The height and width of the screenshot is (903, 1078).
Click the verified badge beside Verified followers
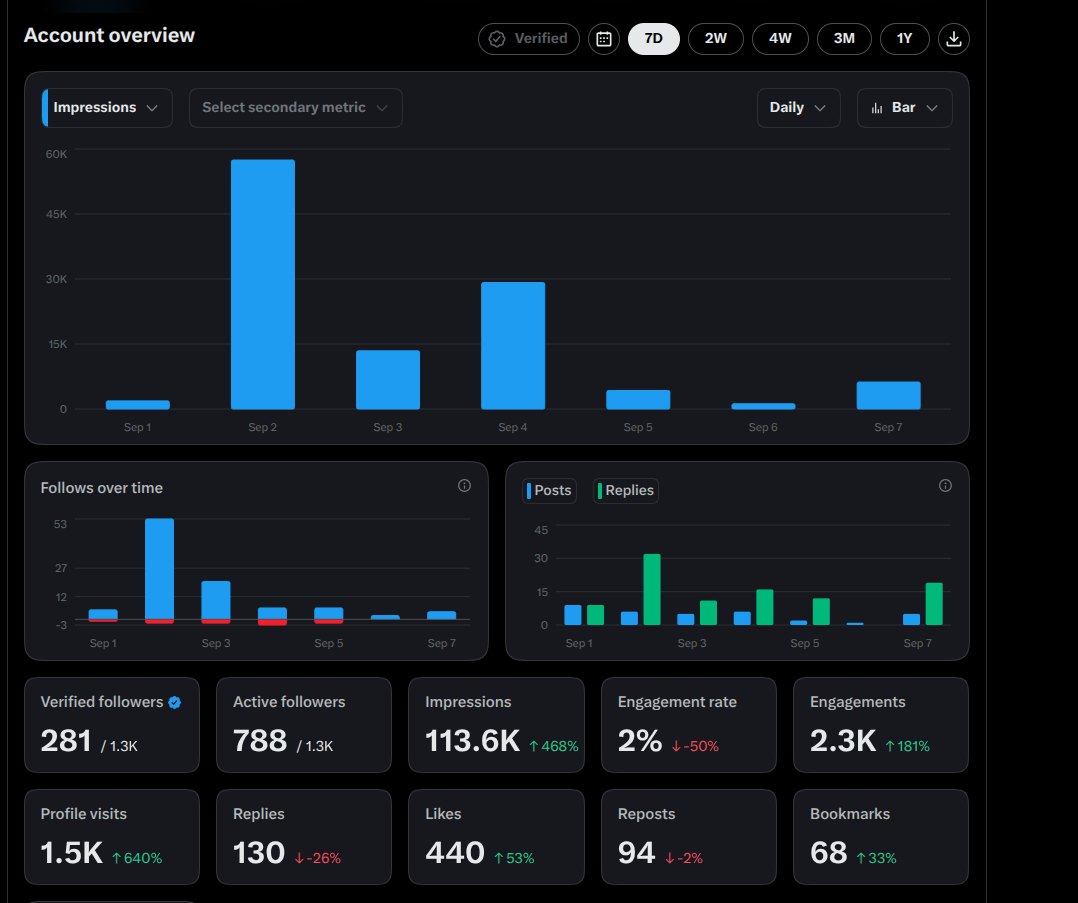coord(175,702)
